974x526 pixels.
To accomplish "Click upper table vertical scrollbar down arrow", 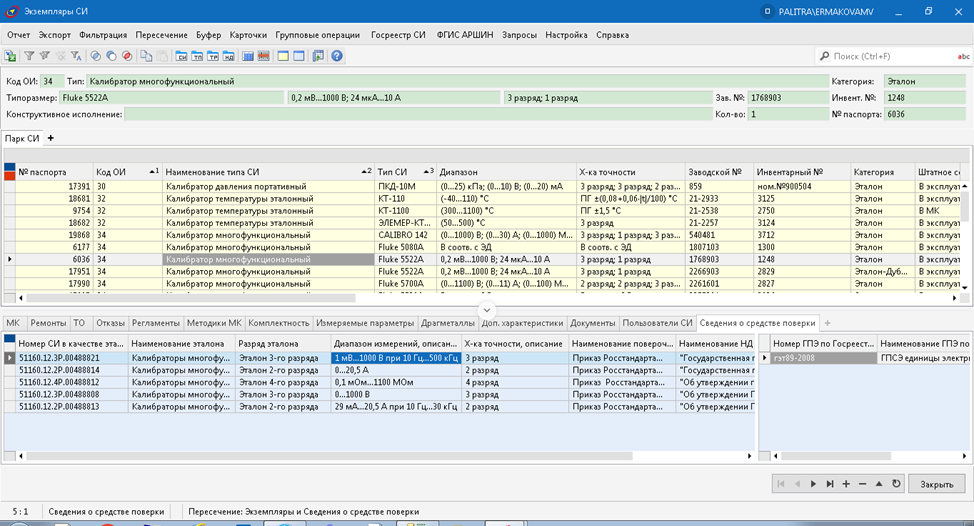I will [964, 288].
